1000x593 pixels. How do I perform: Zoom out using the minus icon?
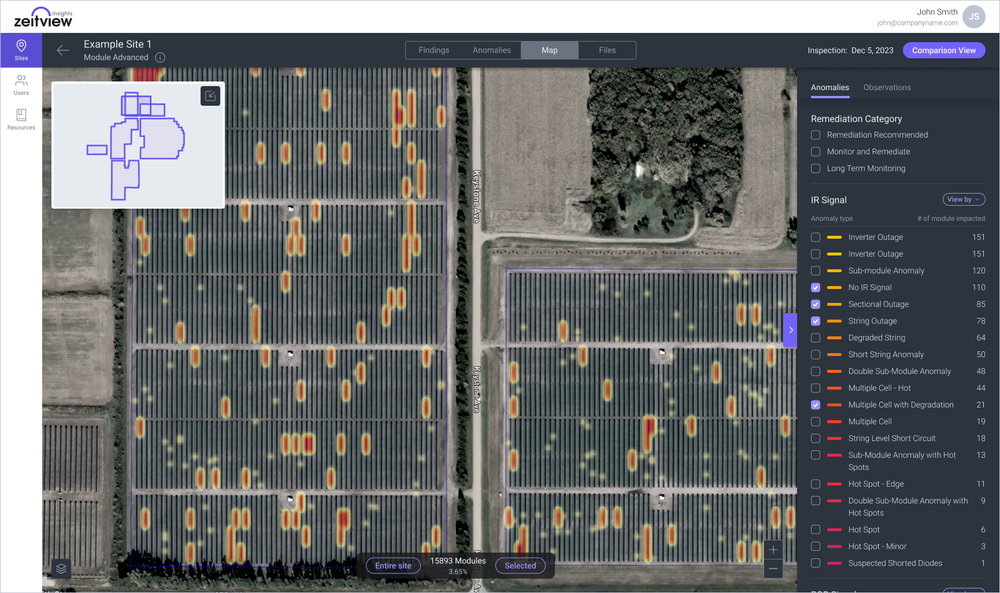(774, 567)
